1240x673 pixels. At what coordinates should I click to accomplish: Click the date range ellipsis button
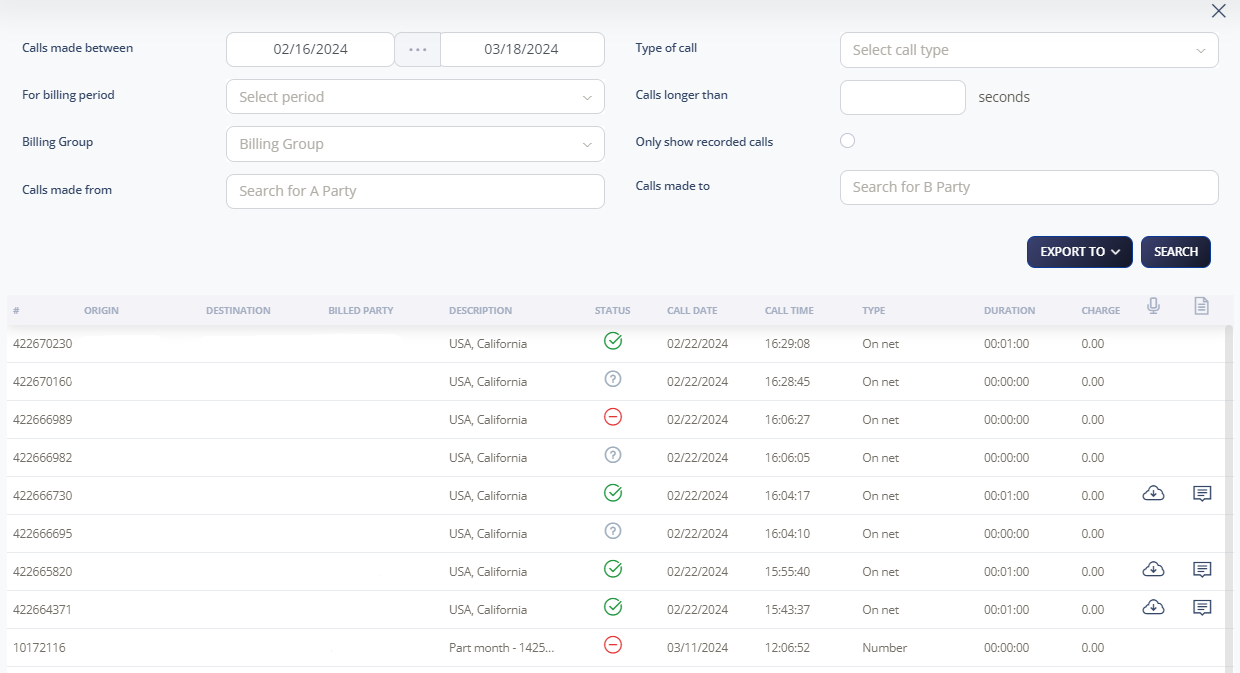pos(417,49)
